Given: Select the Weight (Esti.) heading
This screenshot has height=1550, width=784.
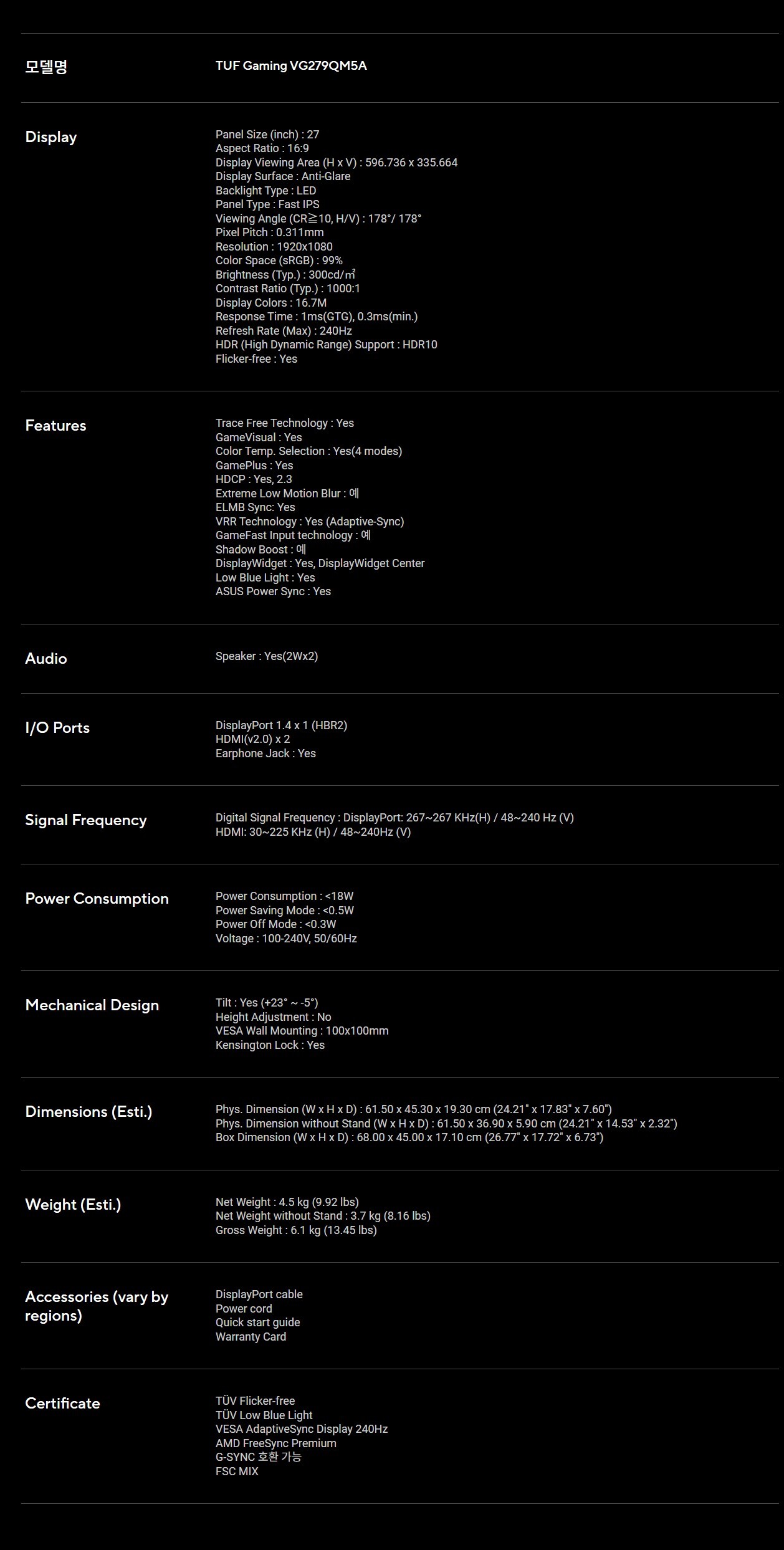Looking at the screenshot, I should click(73, 1205).
